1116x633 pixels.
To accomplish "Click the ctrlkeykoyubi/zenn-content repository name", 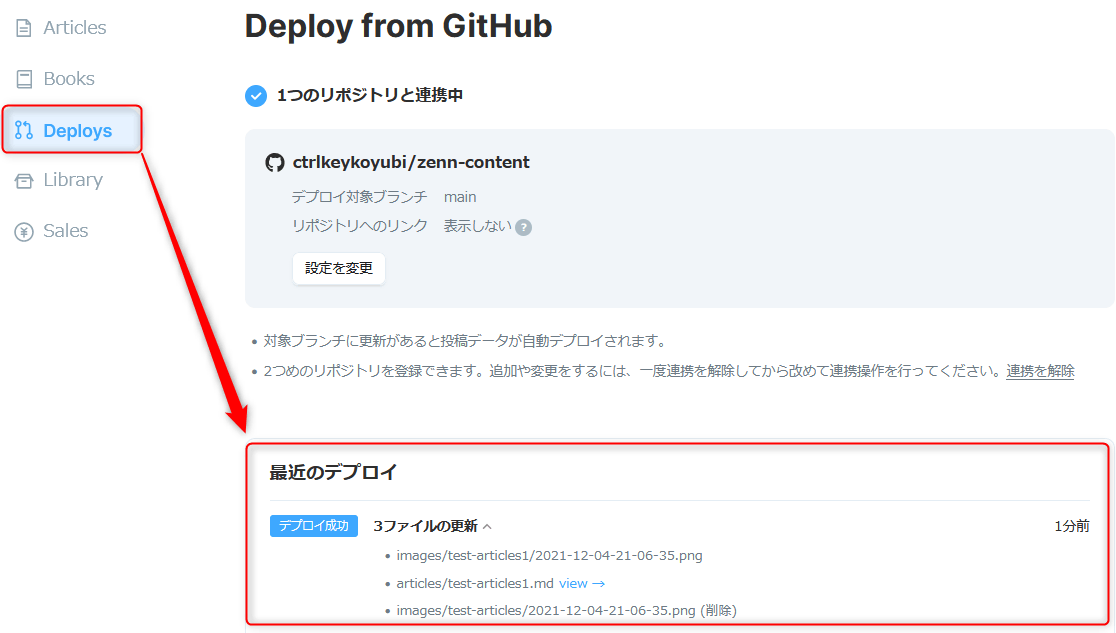I will pos(411,162).
